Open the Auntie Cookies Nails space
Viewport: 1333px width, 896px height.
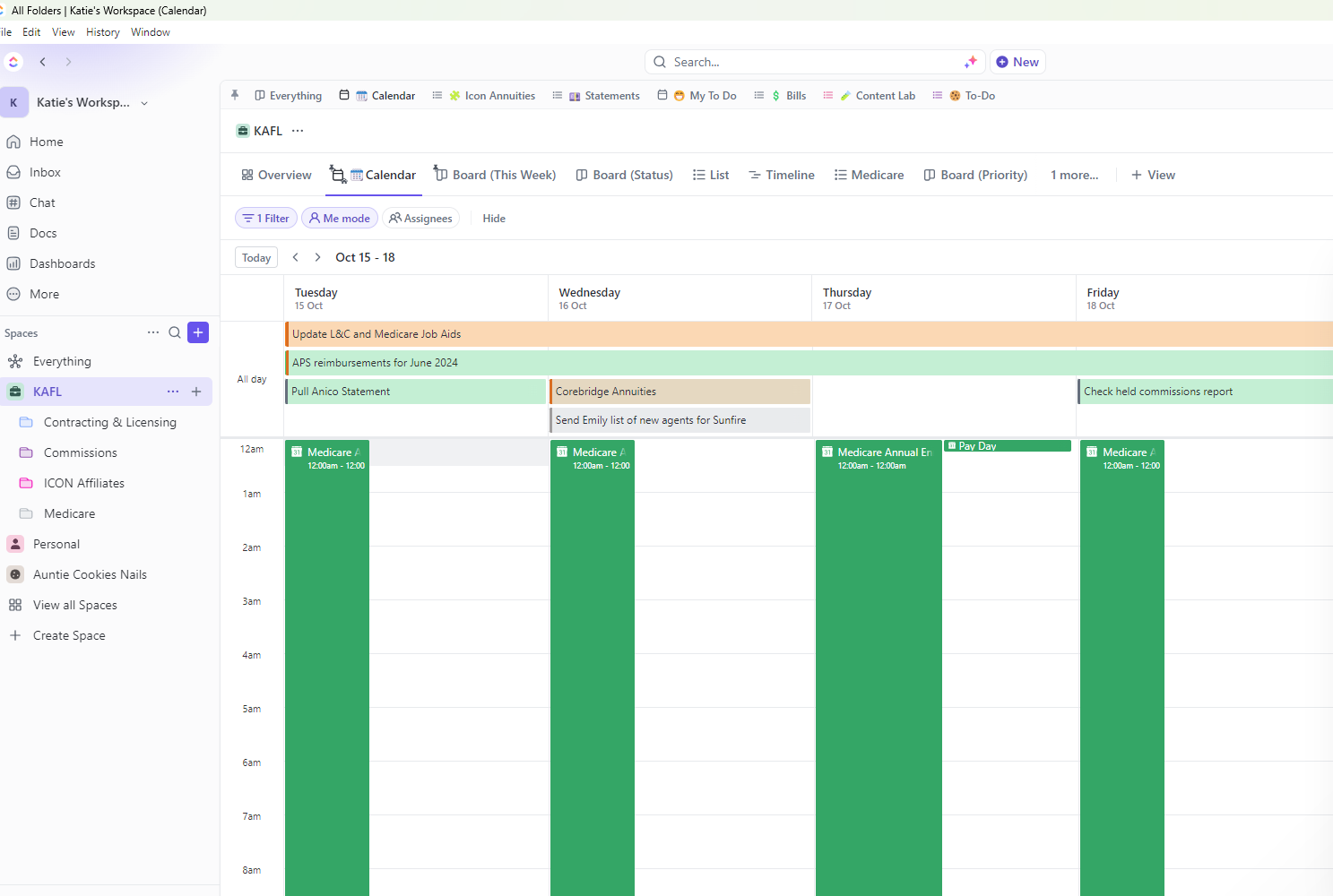90,574
